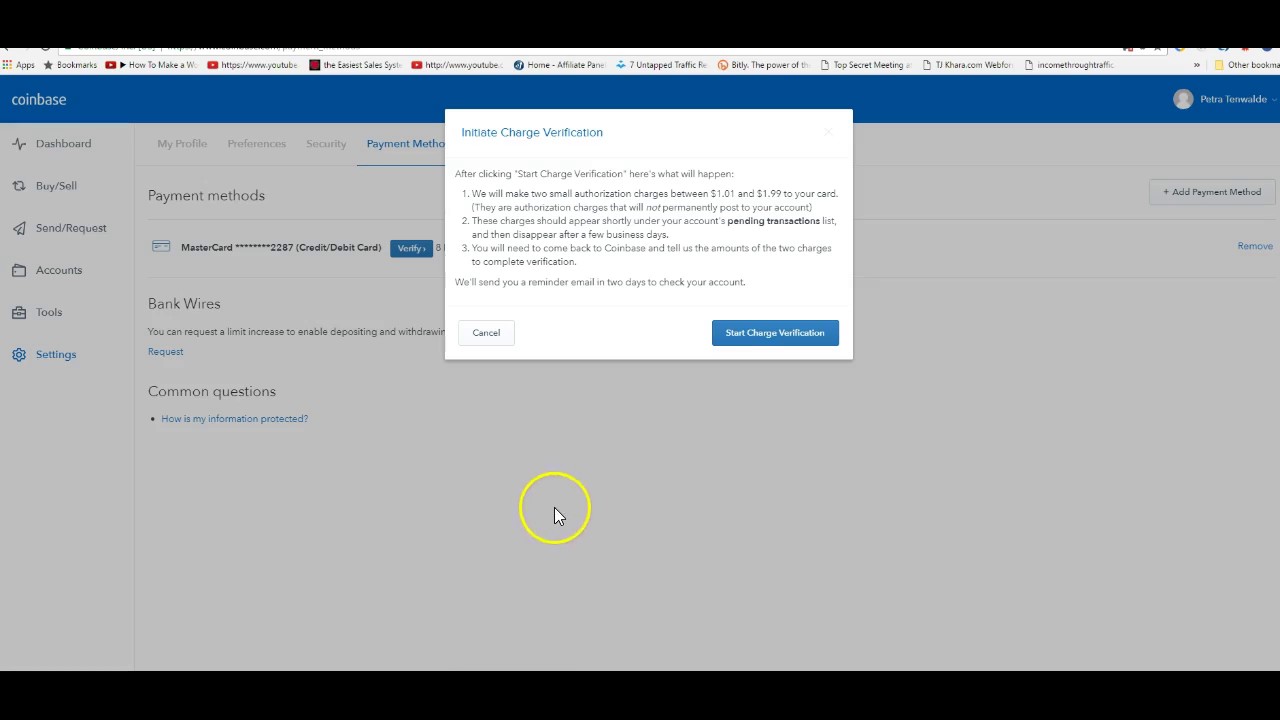The height and width of the screenshot is (720, 1280).
Task: Open 'Bitly. The power of th' bookmark
Action: pyautogui.click(x=763, y=65)
